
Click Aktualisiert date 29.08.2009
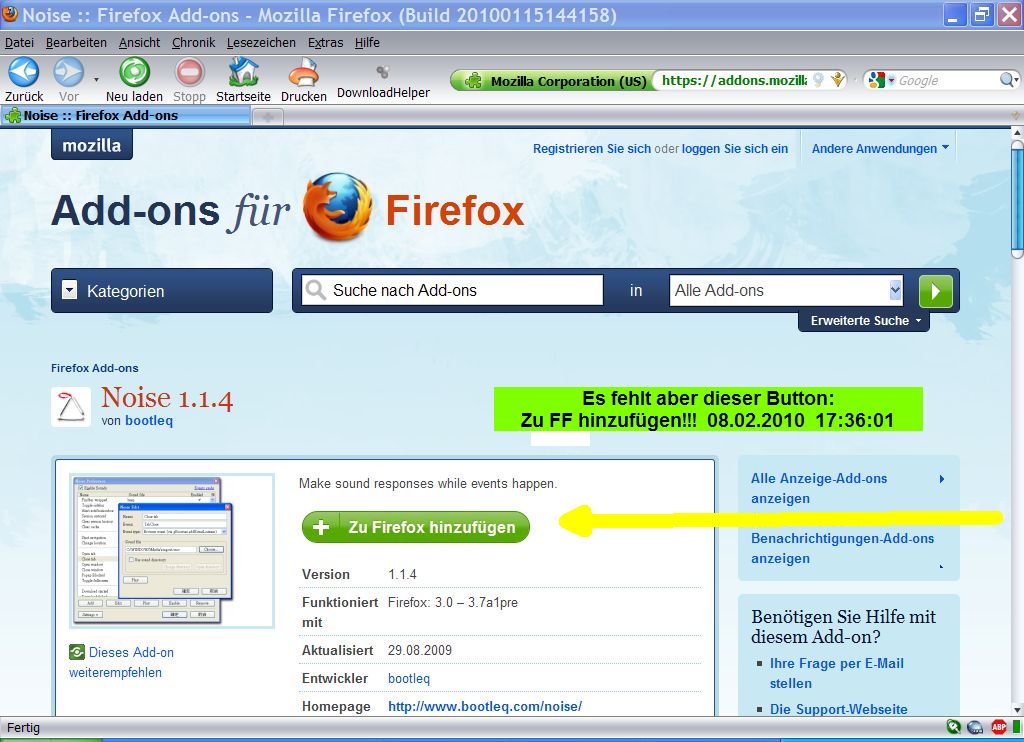point(420,651)
